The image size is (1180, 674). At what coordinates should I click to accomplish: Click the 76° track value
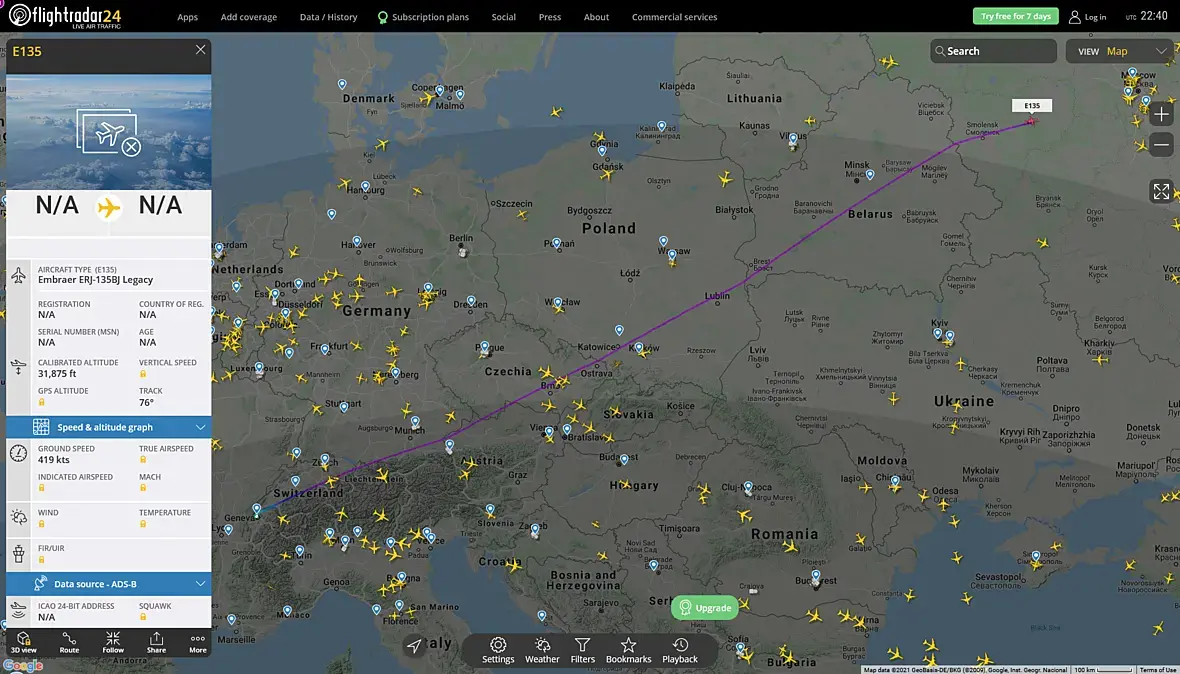click(146, 402)
